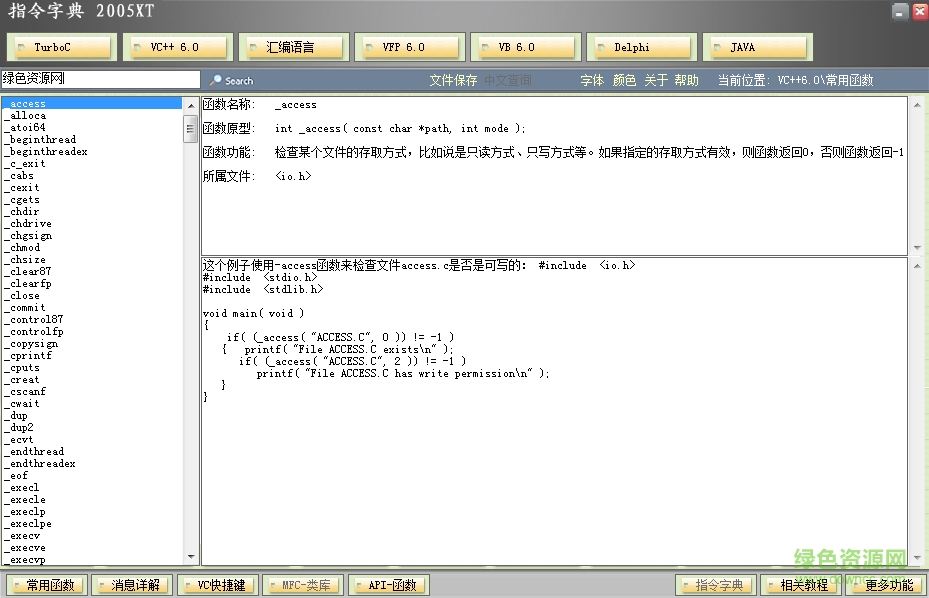The height and width of the screenshot is (598, 929).
Task: Select _beginthread in the function list
Action: (42, 139)
